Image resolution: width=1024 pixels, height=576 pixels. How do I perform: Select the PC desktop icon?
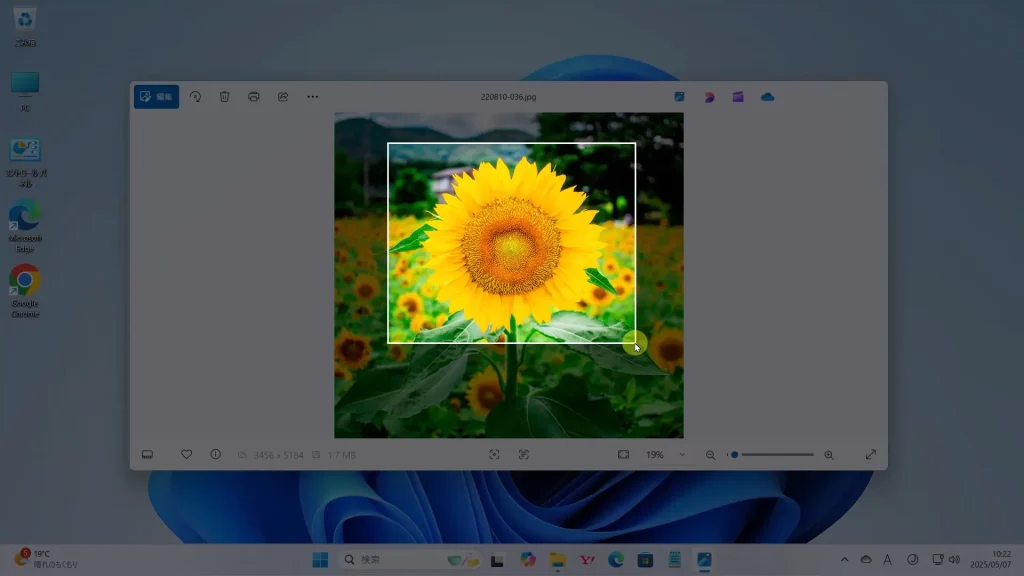click(25, 91)
